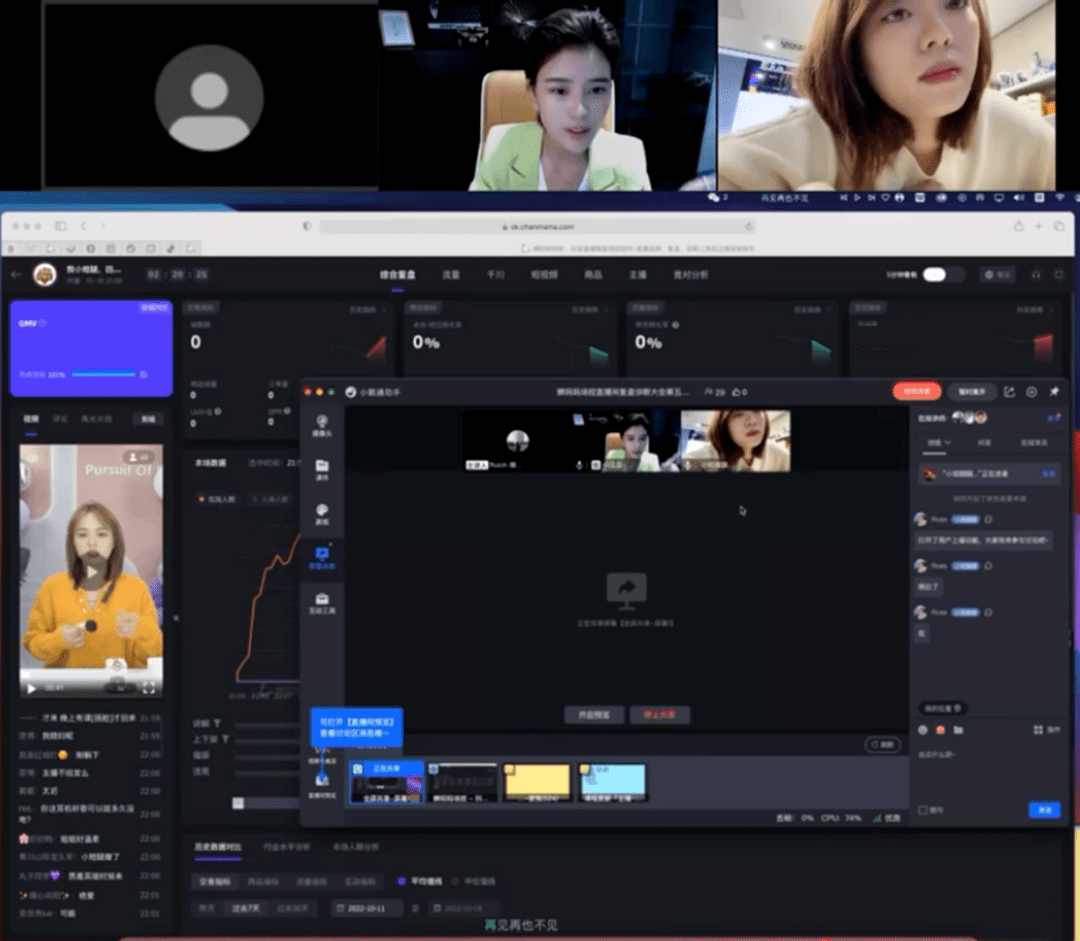Open the 竞对分析 tab
1080x941 pixels.
coord(690,275)
